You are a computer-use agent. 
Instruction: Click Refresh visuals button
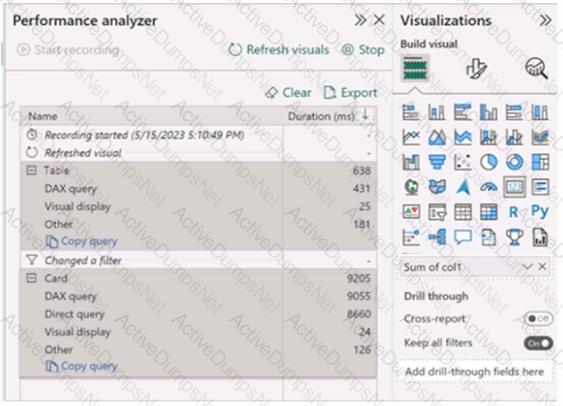click(279, 50)
